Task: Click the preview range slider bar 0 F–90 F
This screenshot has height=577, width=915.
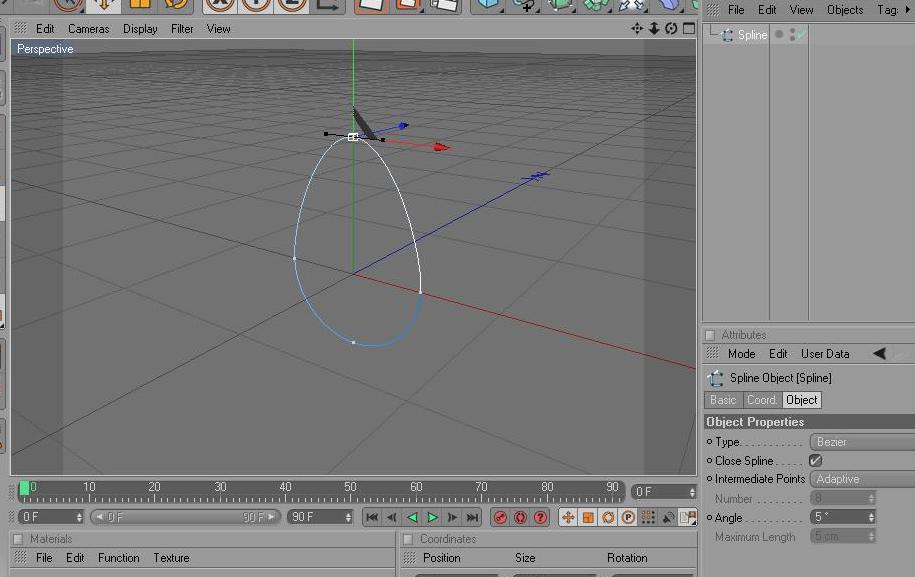Action: [x=185, y=517]
